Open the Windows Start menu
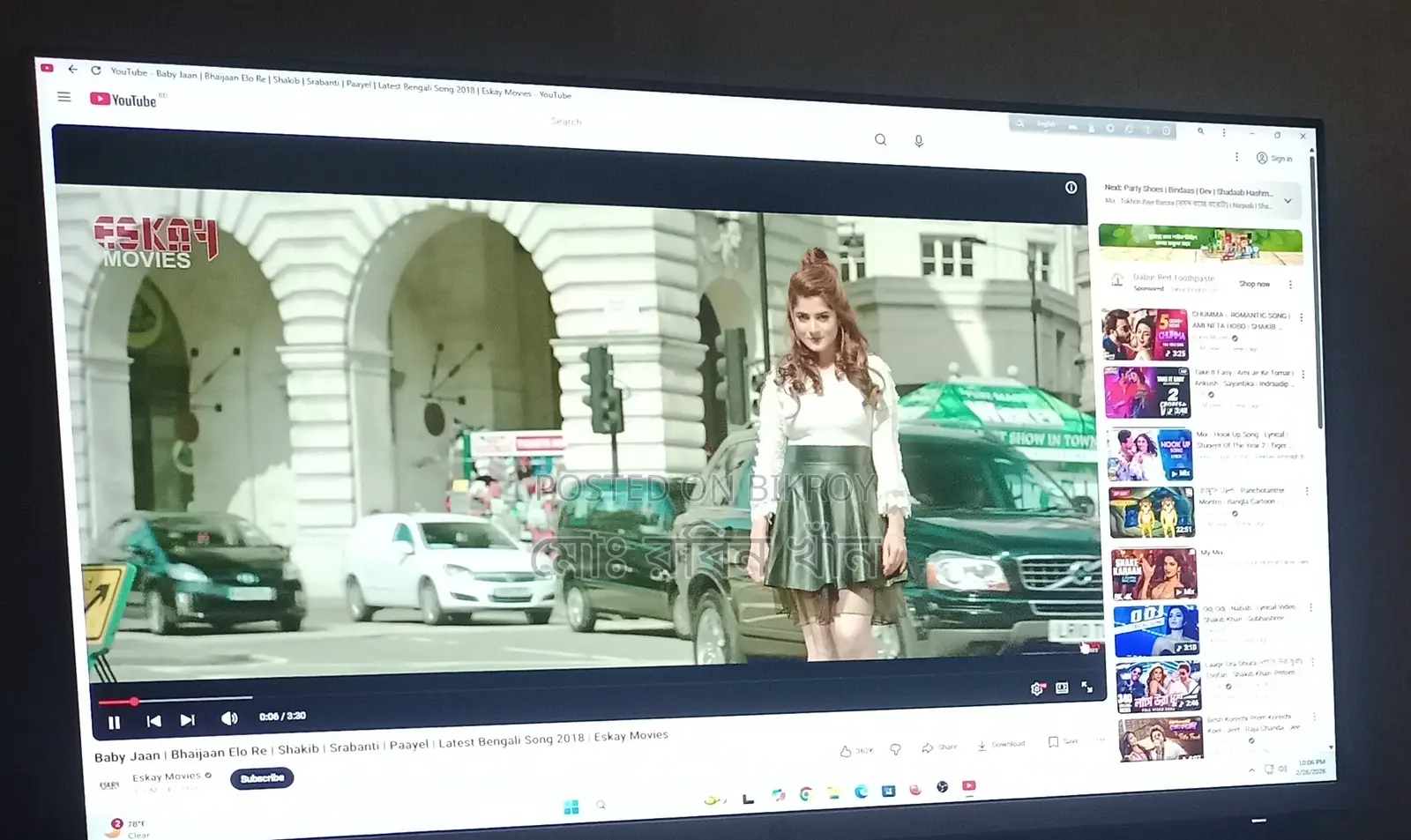 [x=571, y=807]
